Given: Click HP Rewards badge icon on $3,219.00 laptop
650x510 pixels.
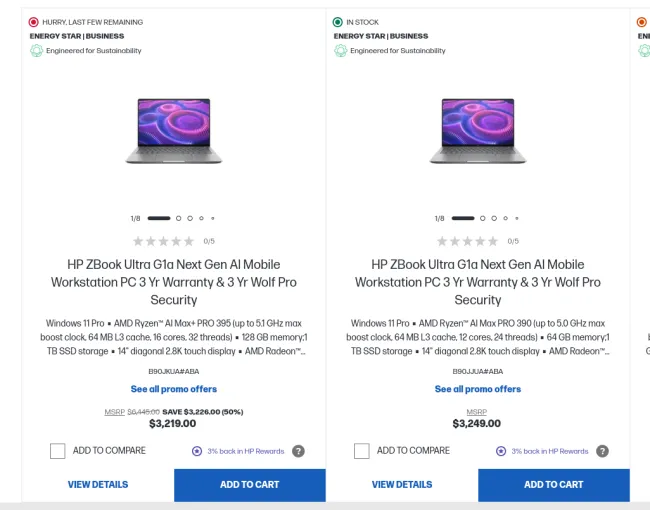Looking at the screenshot, I should pos(197,451).
